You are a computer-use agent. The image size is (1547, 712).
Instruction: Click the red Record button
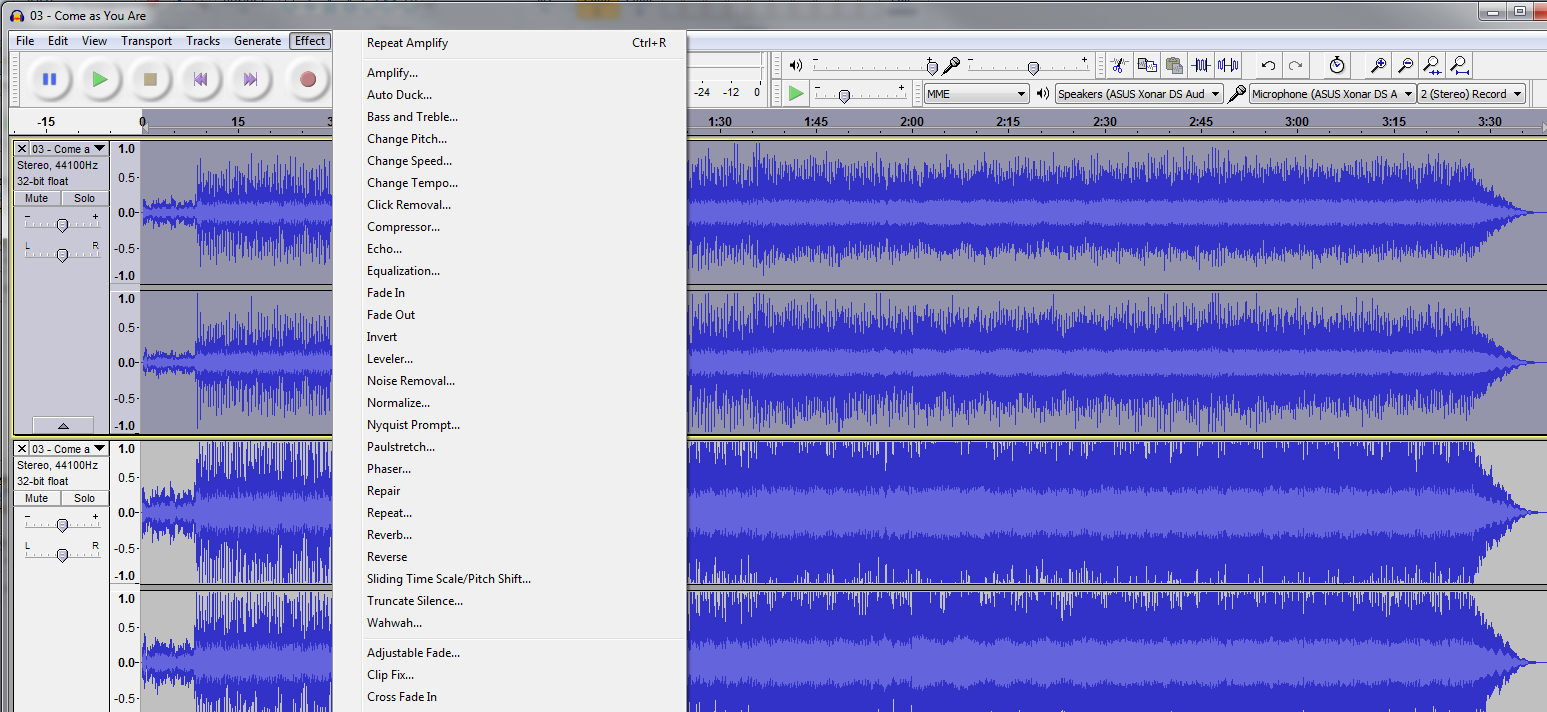pyautogui.click(x=308, y=79)
